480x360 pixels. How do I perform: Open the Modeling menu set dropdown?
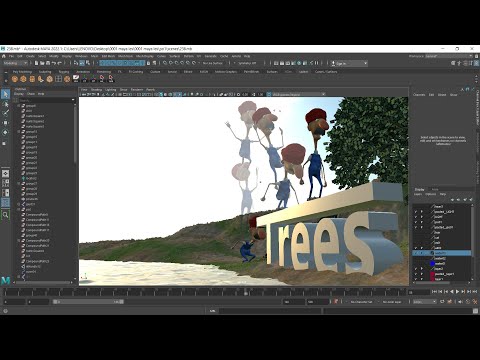pos(15,63)
